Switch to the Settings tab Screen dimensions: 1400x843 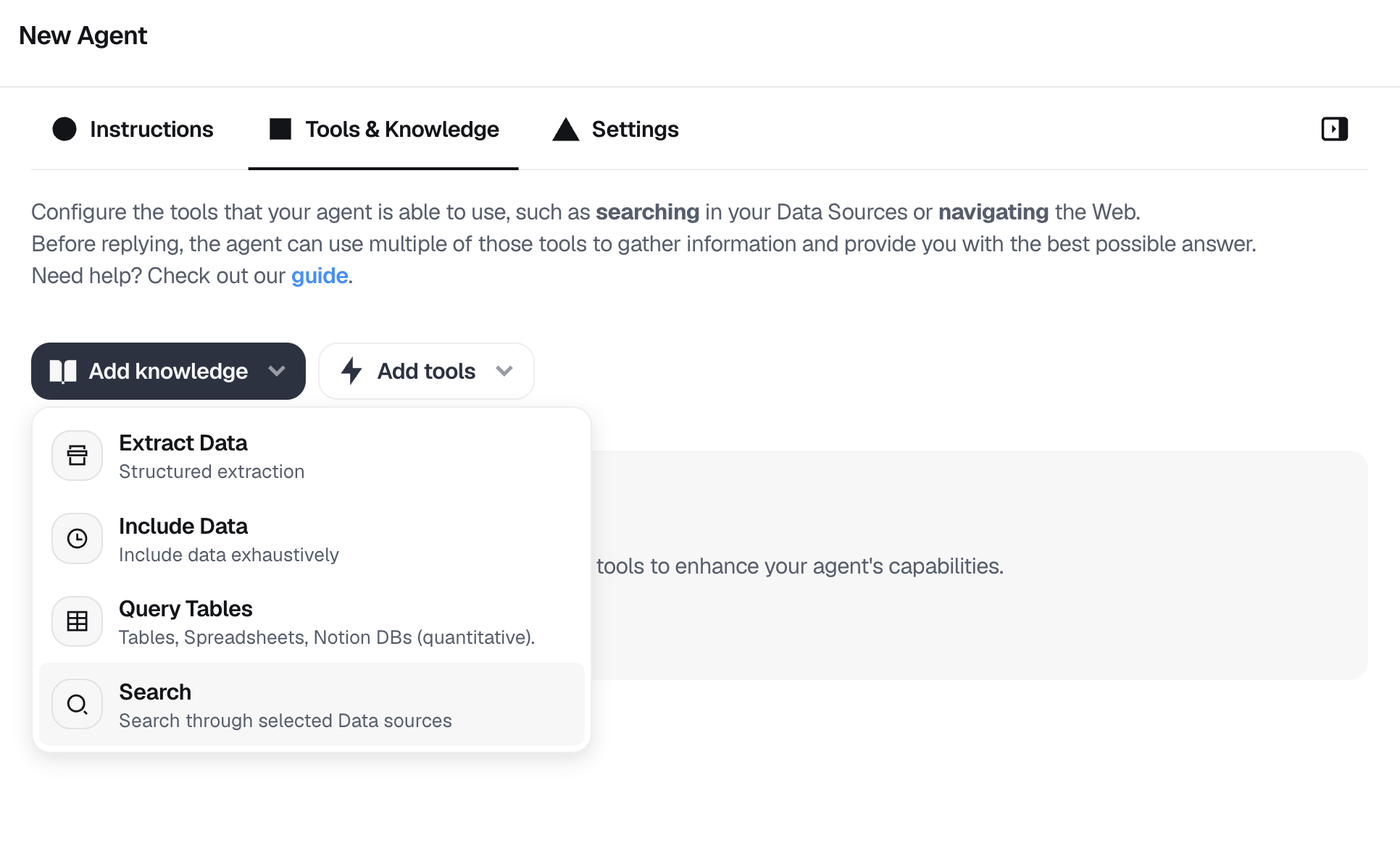click(615, 129)
